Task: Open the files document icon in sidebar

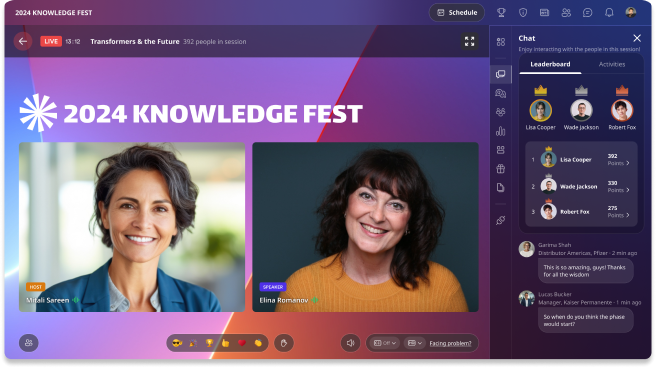Action: (x=501, y=187)
